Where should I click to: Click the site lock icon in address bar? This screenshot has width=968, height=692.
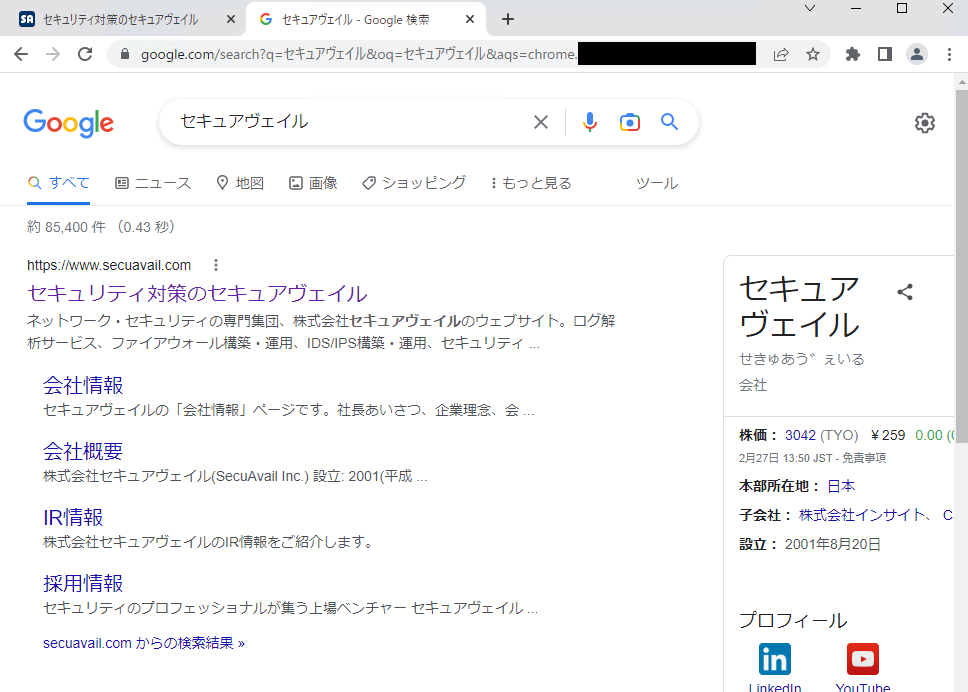tap(125, 54)
